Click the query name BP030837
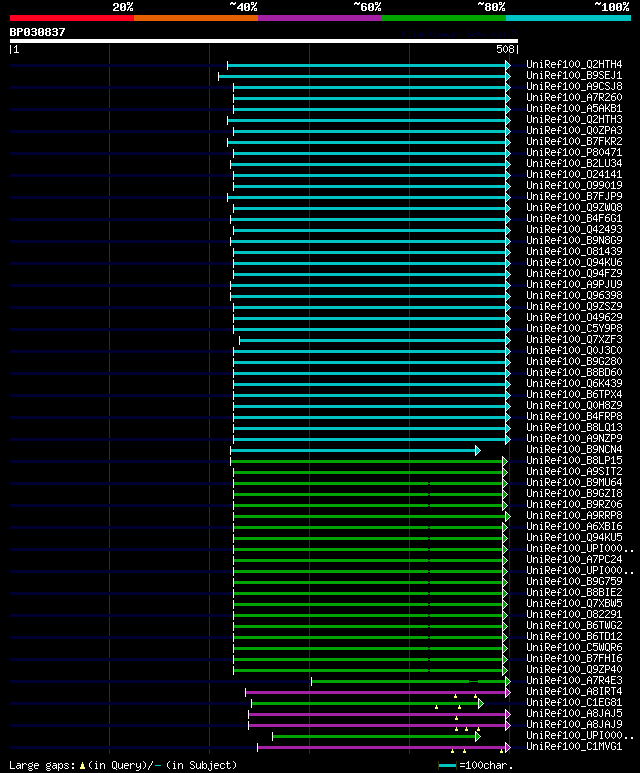The width and height of the screenshot is (640, 773). 37,32
